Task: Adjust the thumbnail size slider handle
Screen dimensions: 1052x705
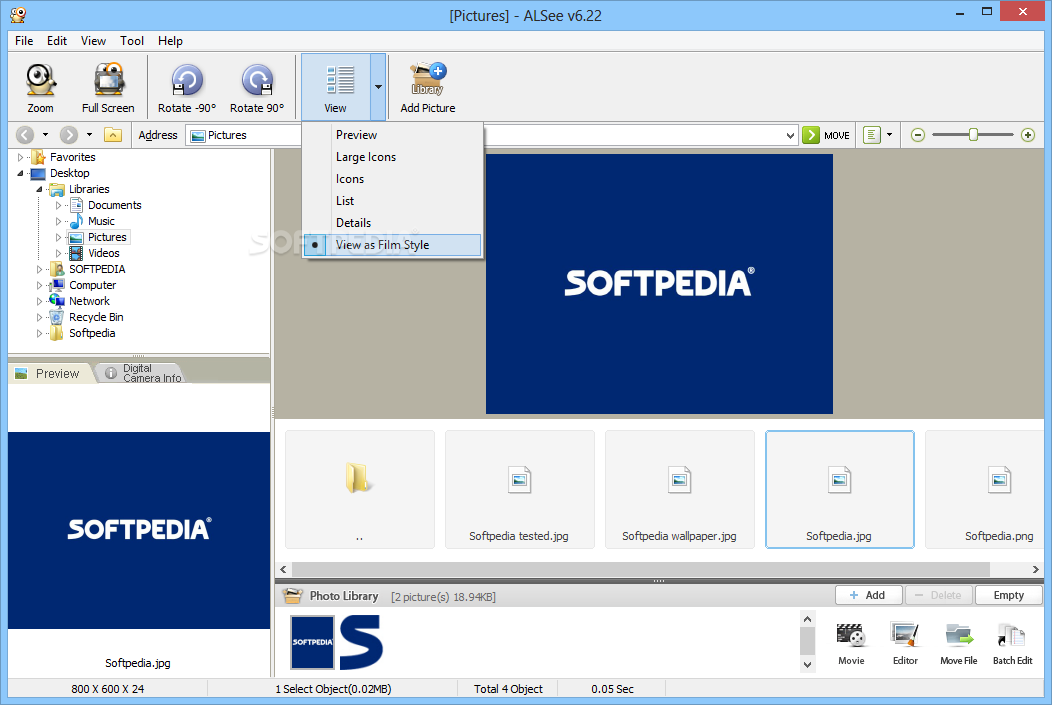Action: (973, 135)
